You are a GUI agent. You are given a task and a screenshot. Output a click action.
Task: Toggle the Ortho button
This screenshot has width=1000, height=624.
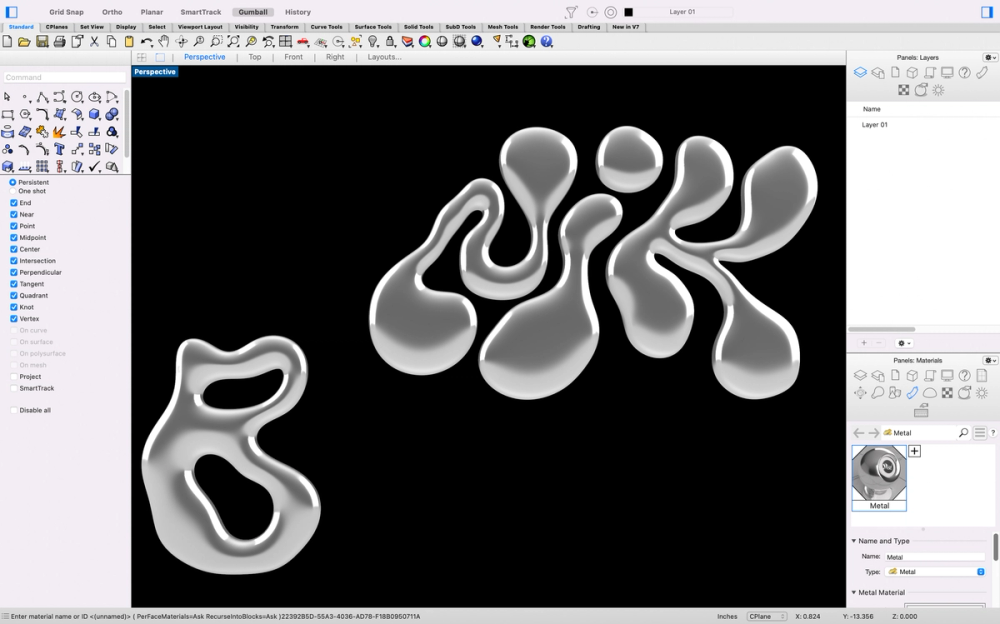112,12
